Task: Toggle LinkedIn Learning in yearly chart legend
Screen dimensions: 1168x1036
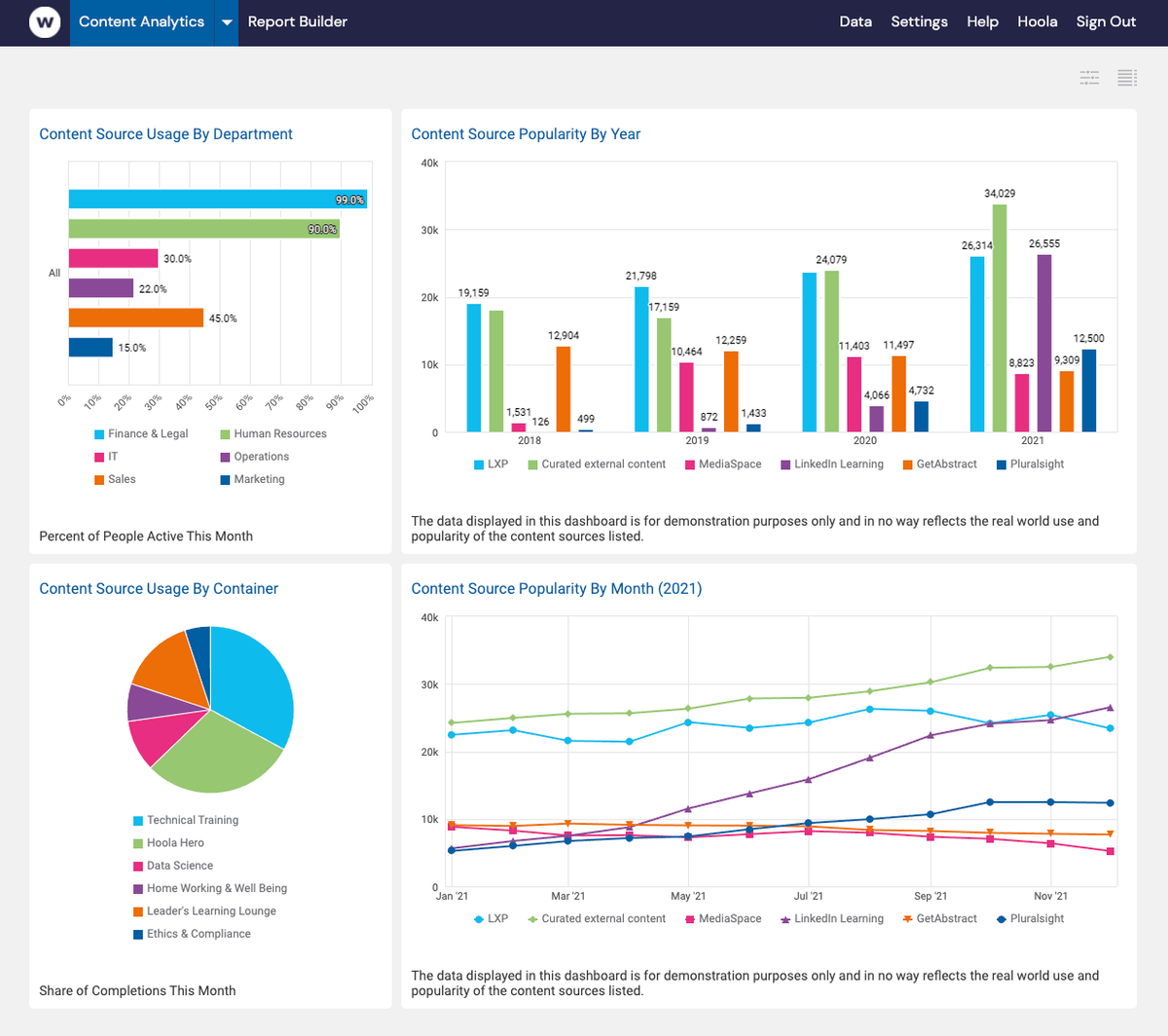Action: [x=832, y=464]
